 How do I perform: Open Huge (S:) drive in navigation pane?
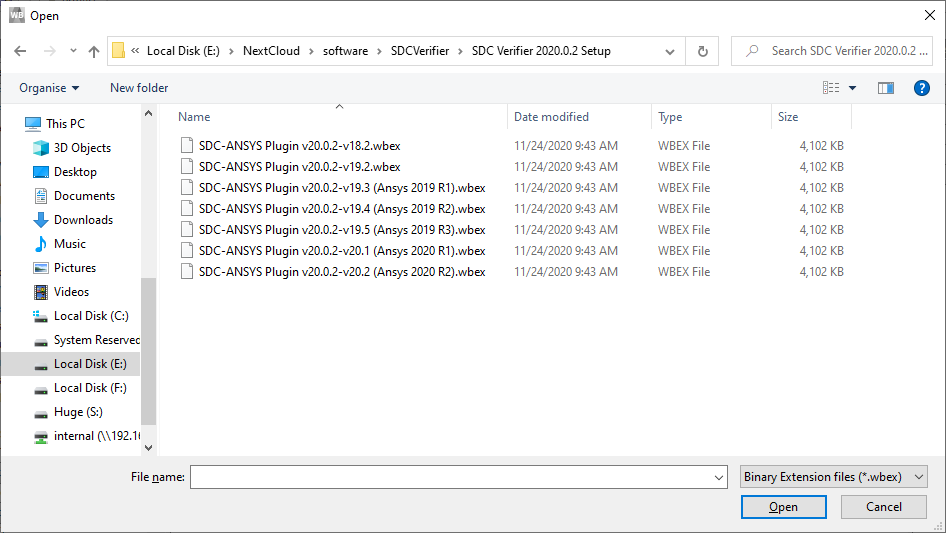(x=78, y=412)
